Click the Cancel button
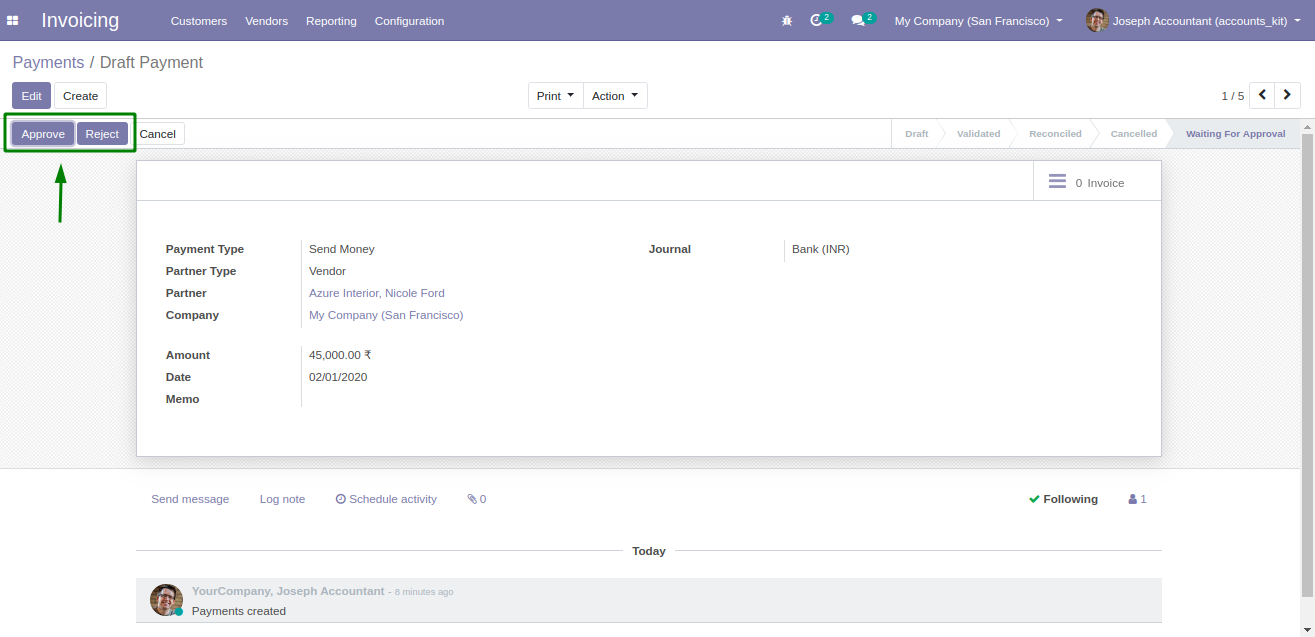 pyautogui.click(x=158, y=134)
